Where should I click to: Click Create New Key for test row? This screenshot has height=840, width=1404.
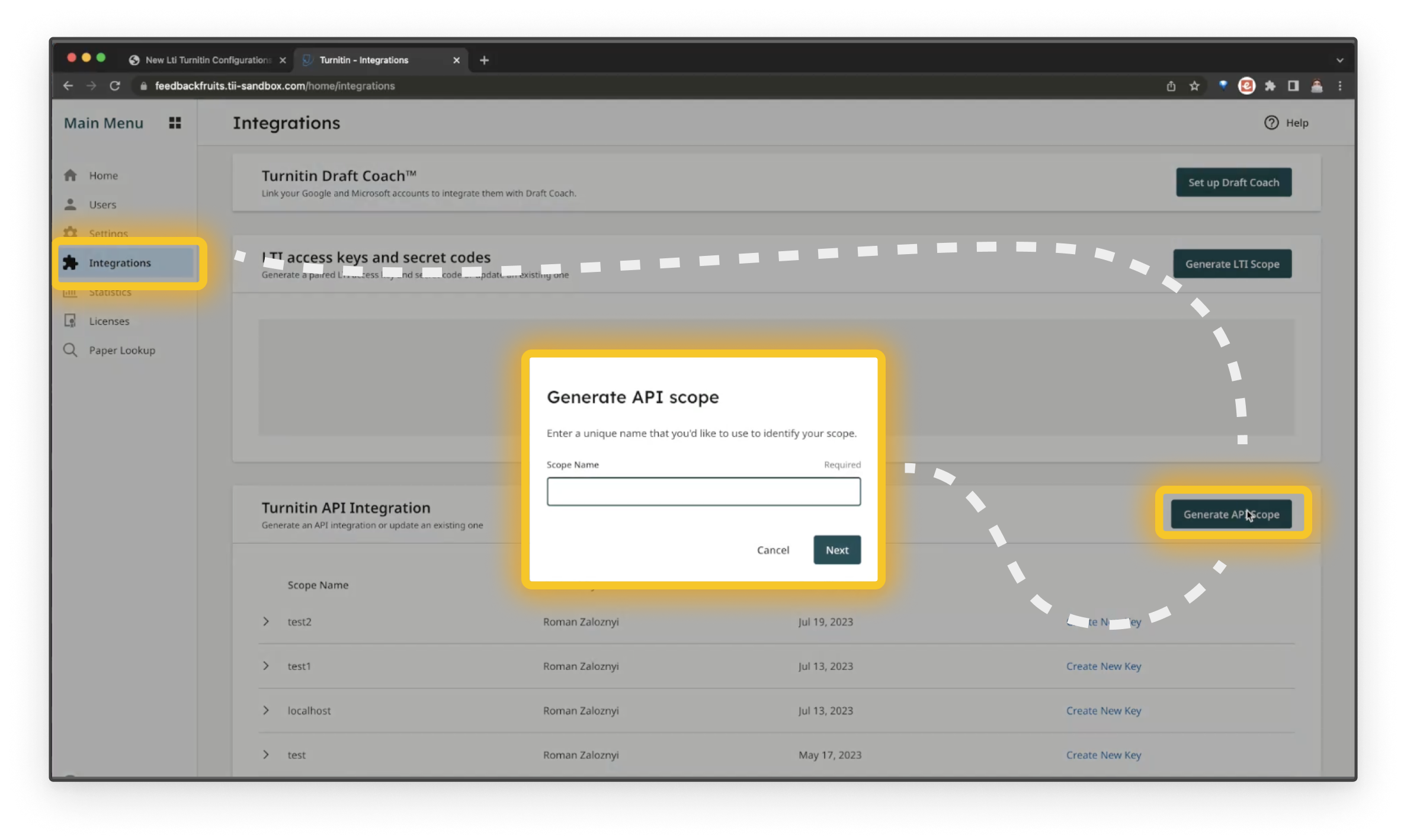(x=1103, y=755)
